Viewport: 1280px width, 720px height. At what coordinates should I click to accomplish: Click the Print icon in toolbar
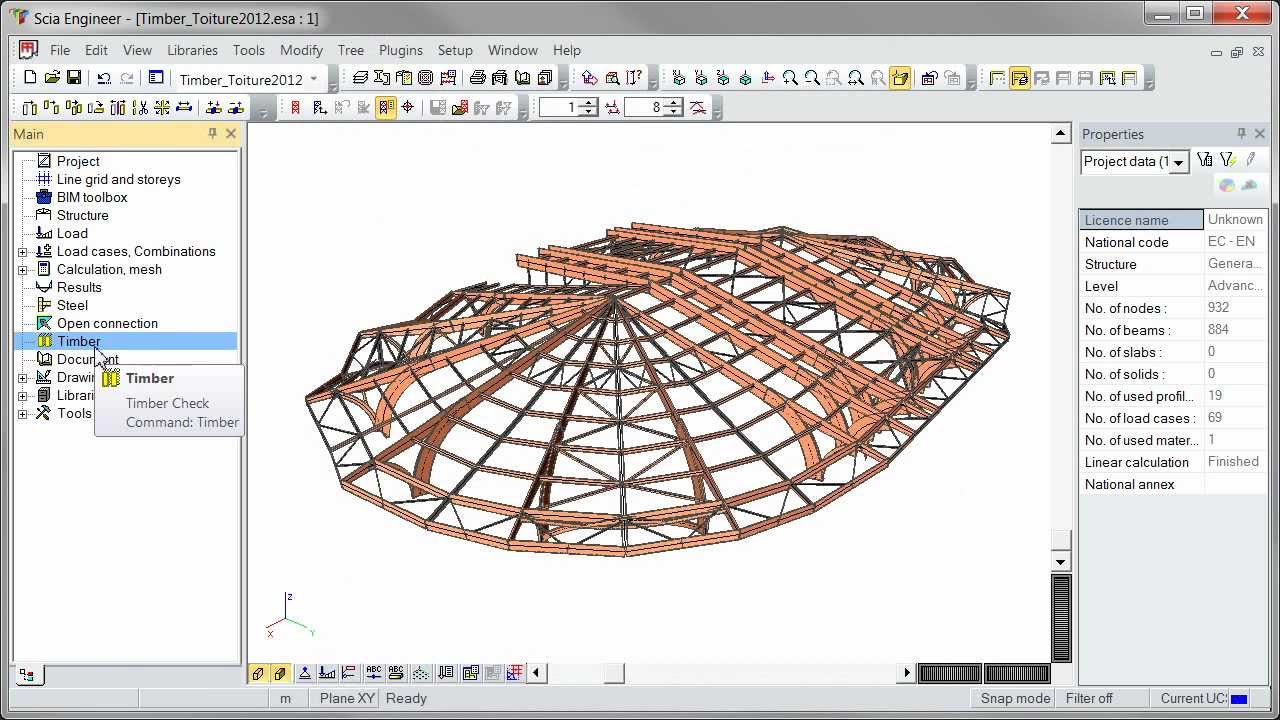(478, 78)
